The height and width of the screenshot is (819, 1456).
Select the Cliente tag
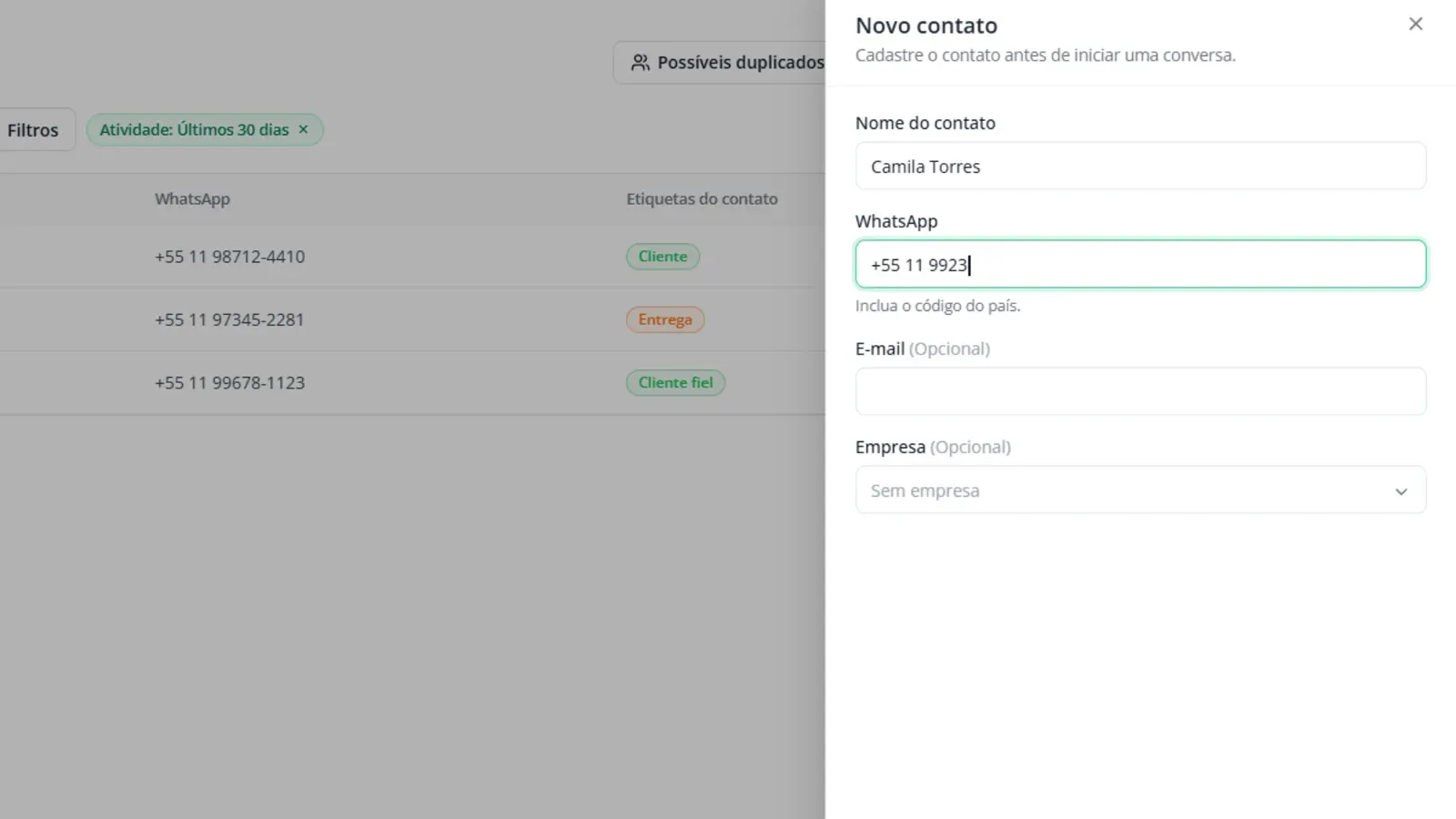coord(662,257)
